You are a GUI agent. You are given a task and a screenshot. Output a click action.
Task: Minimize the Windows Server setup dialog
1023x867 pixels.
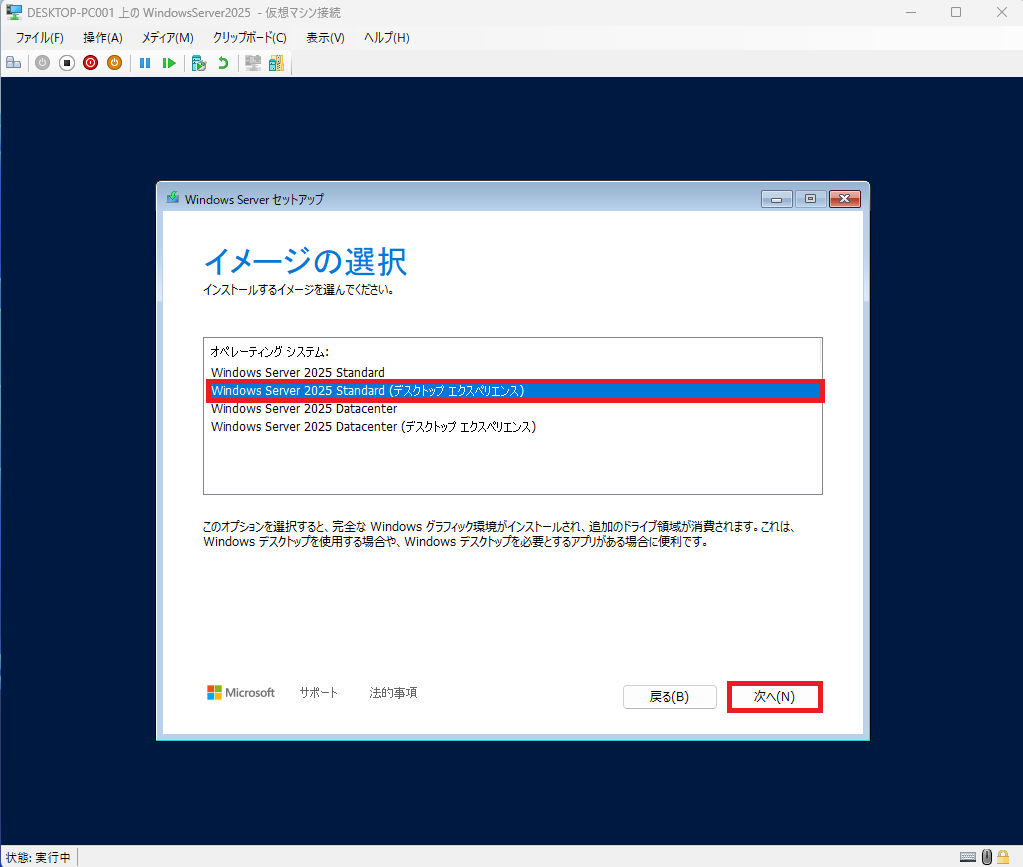tap(776, 199)
